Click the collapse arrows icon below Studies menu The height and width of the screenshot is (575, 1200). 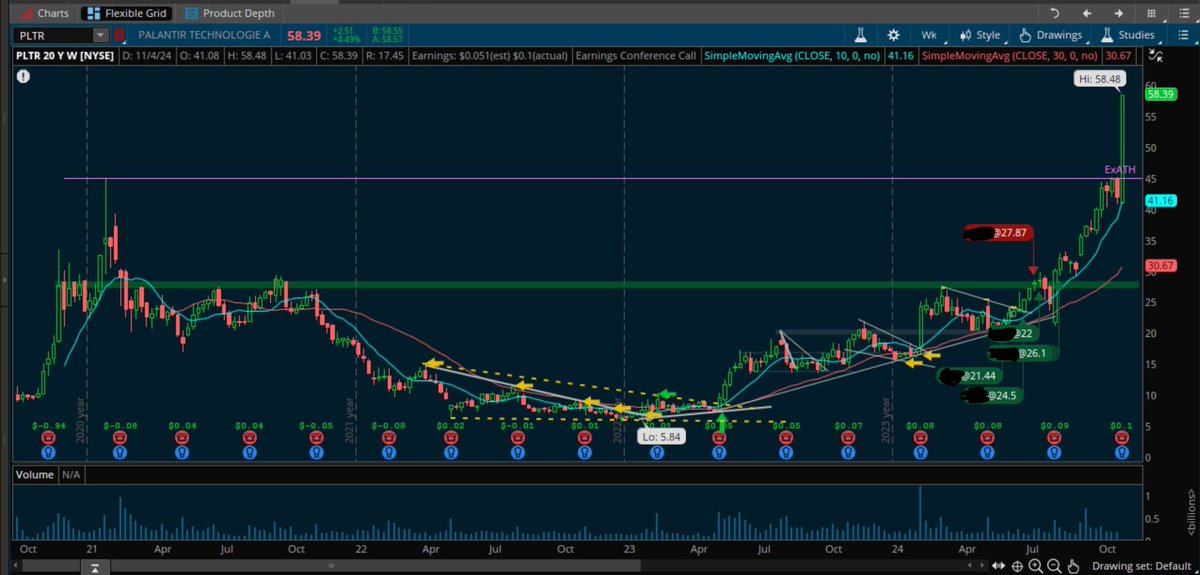[x=1157, y=56]
